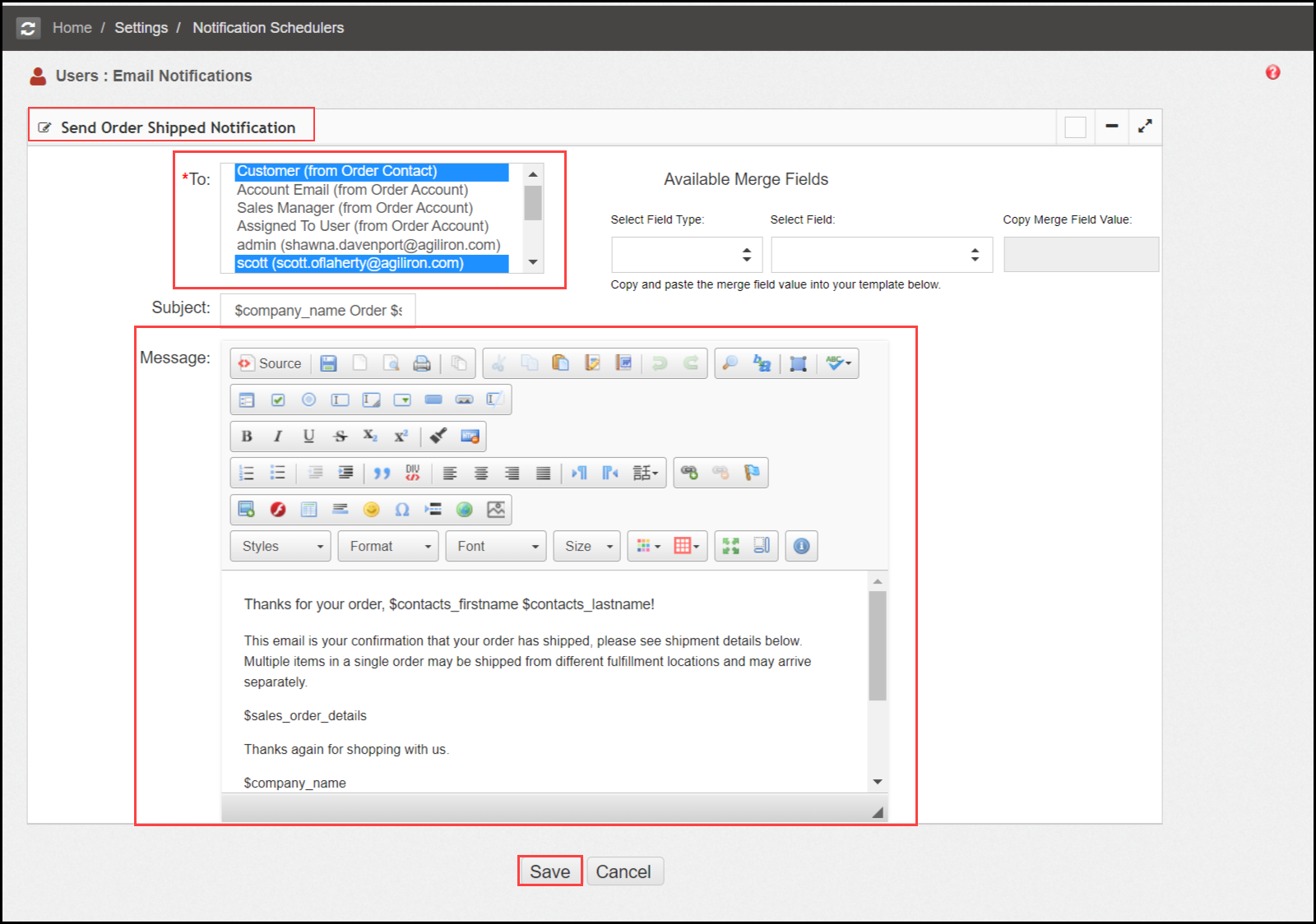The width and height of the screenshot is (1316, 924).
Task: Click the Copy Merge Field Value box
Action: coord(1081,255)
